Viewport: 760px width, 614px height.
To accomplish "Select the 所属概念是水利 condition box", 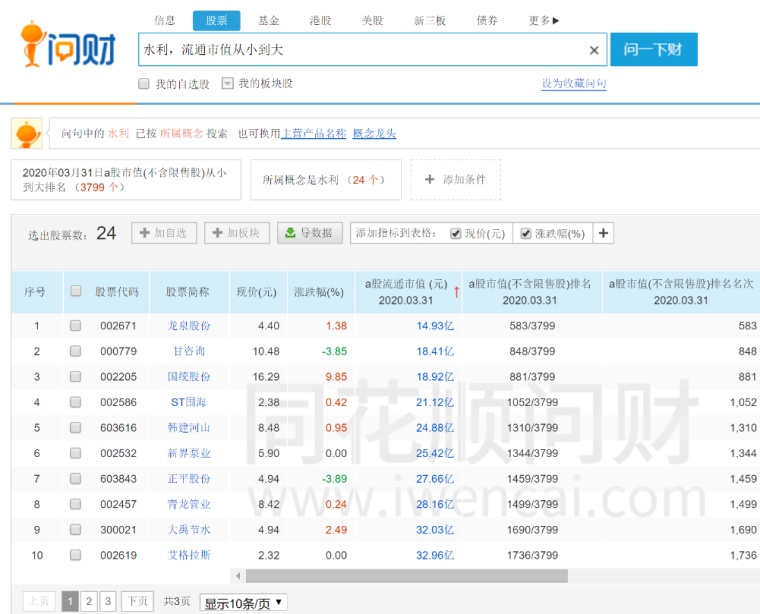I will (x=326, y=180).
